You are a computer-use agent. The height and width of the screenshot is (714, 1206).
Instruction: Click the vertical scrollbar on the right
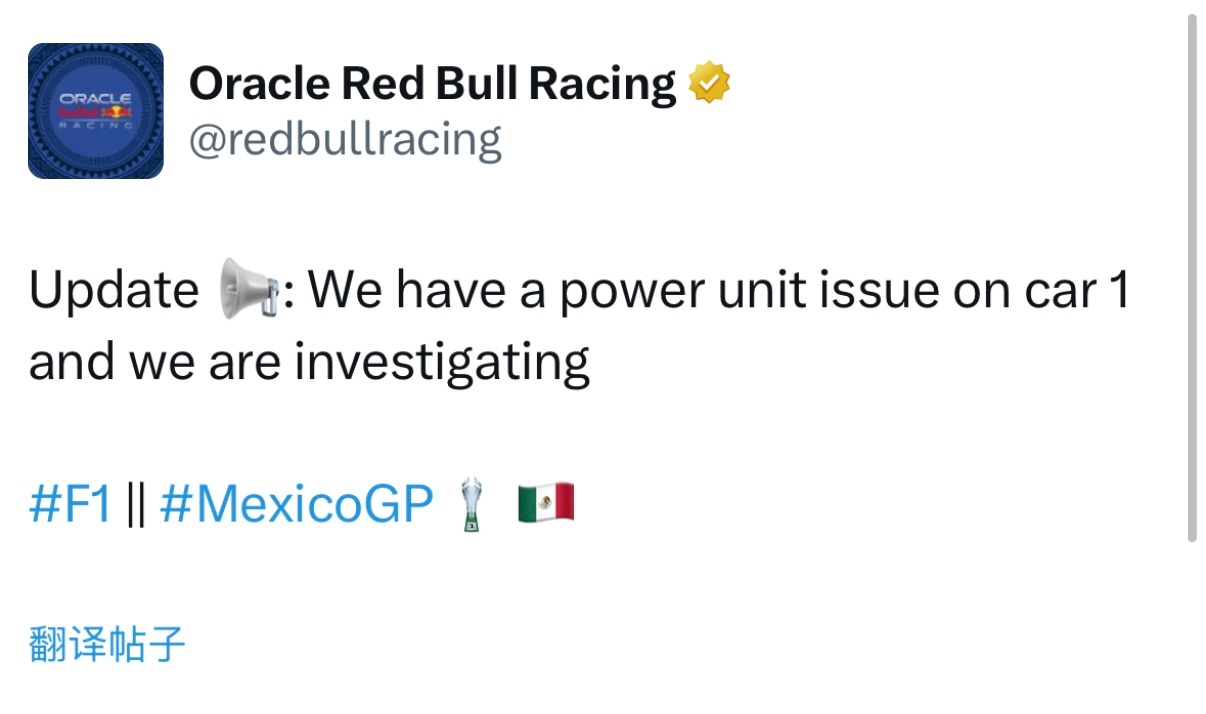(1191, 280)
